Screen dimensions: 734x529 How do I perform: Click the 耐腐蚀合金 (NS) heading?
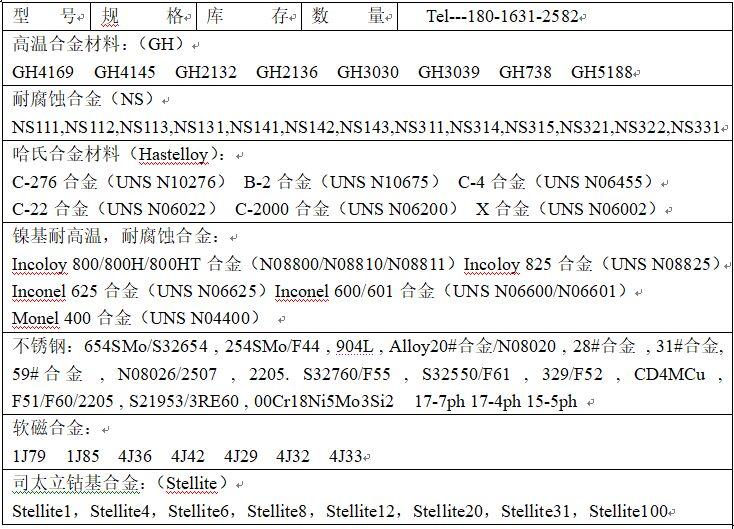click(x=84, y=99)
